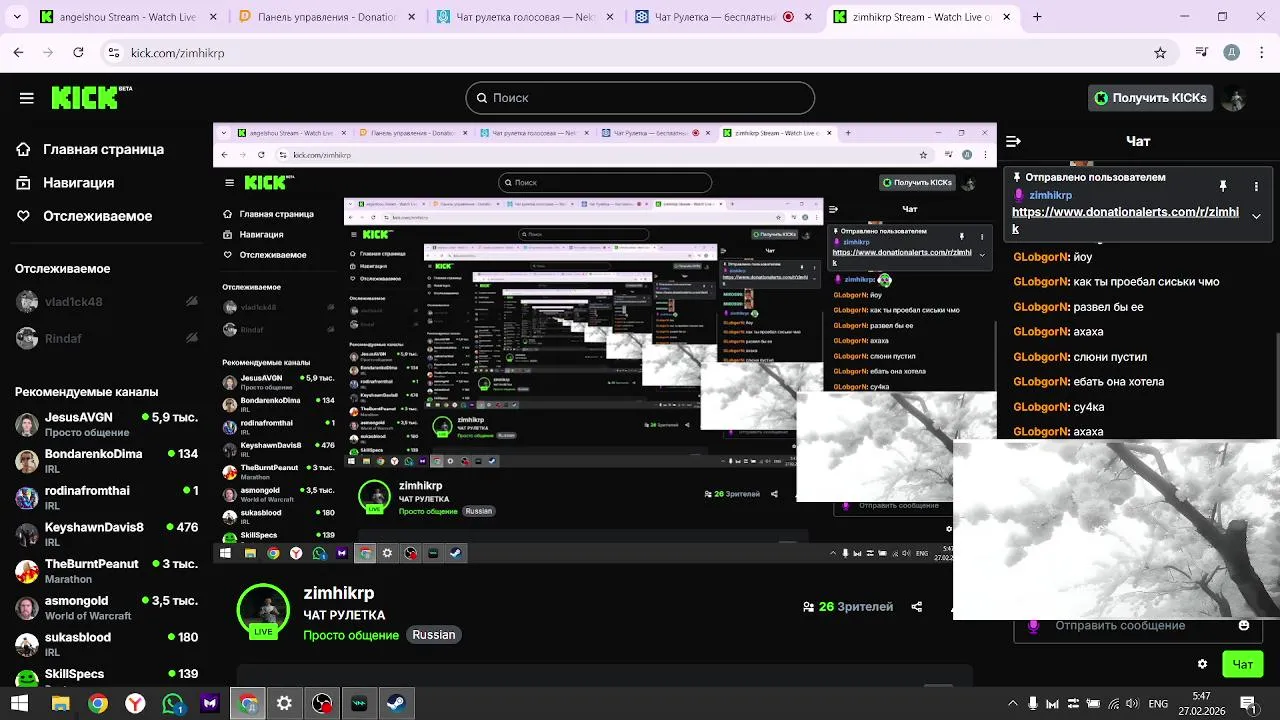Open the JesusAVGN recommended channel
Image resolution: width=1280 pixels, height=720 pixels.
point(106,424)
